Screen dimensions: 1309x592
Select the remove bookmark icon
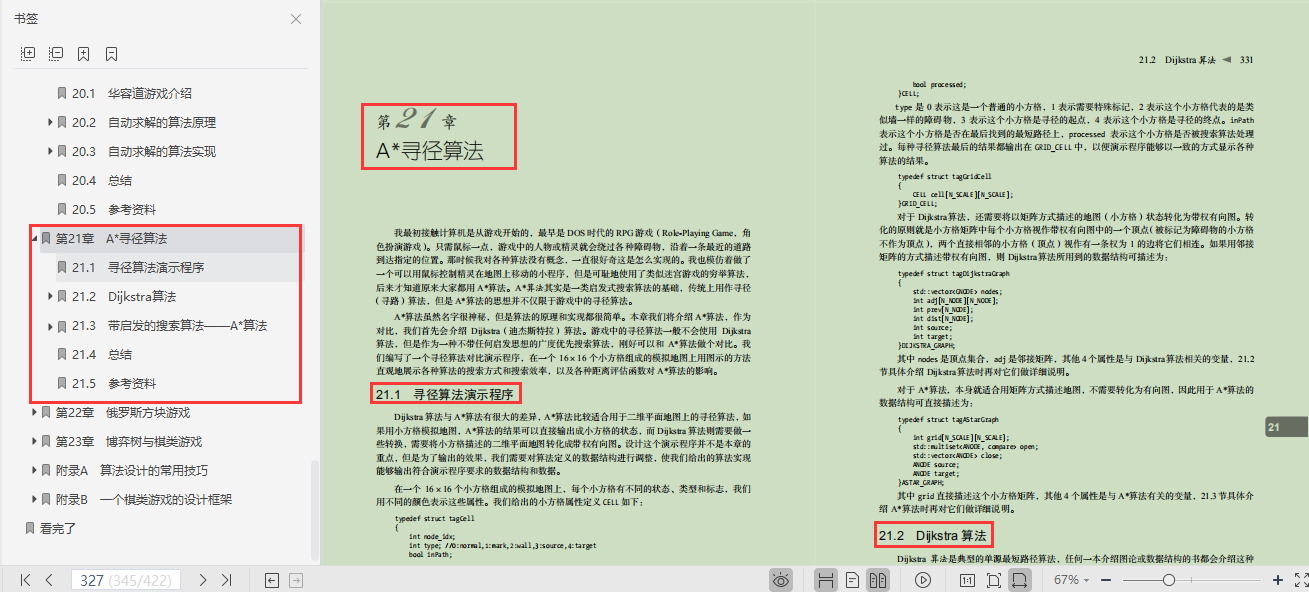(110, 53)
